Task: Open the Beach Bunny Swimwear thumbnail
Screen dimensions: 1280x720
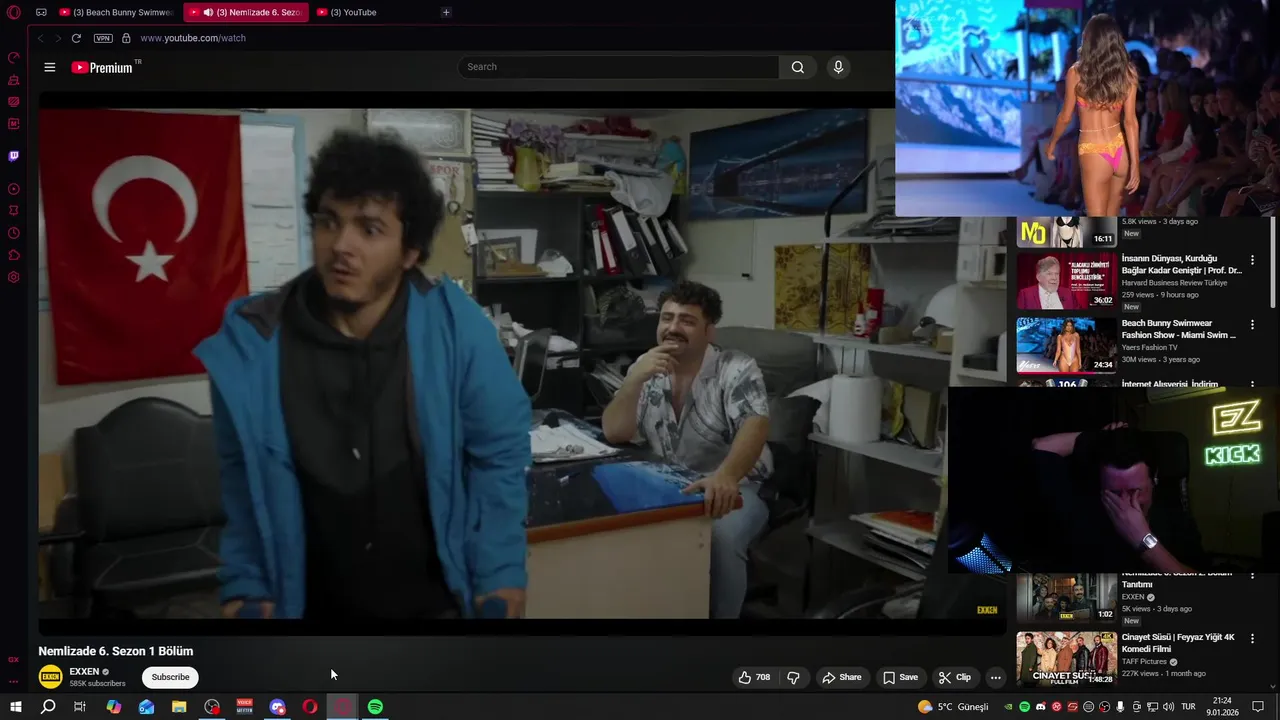Action: [x=1066, y=345]
